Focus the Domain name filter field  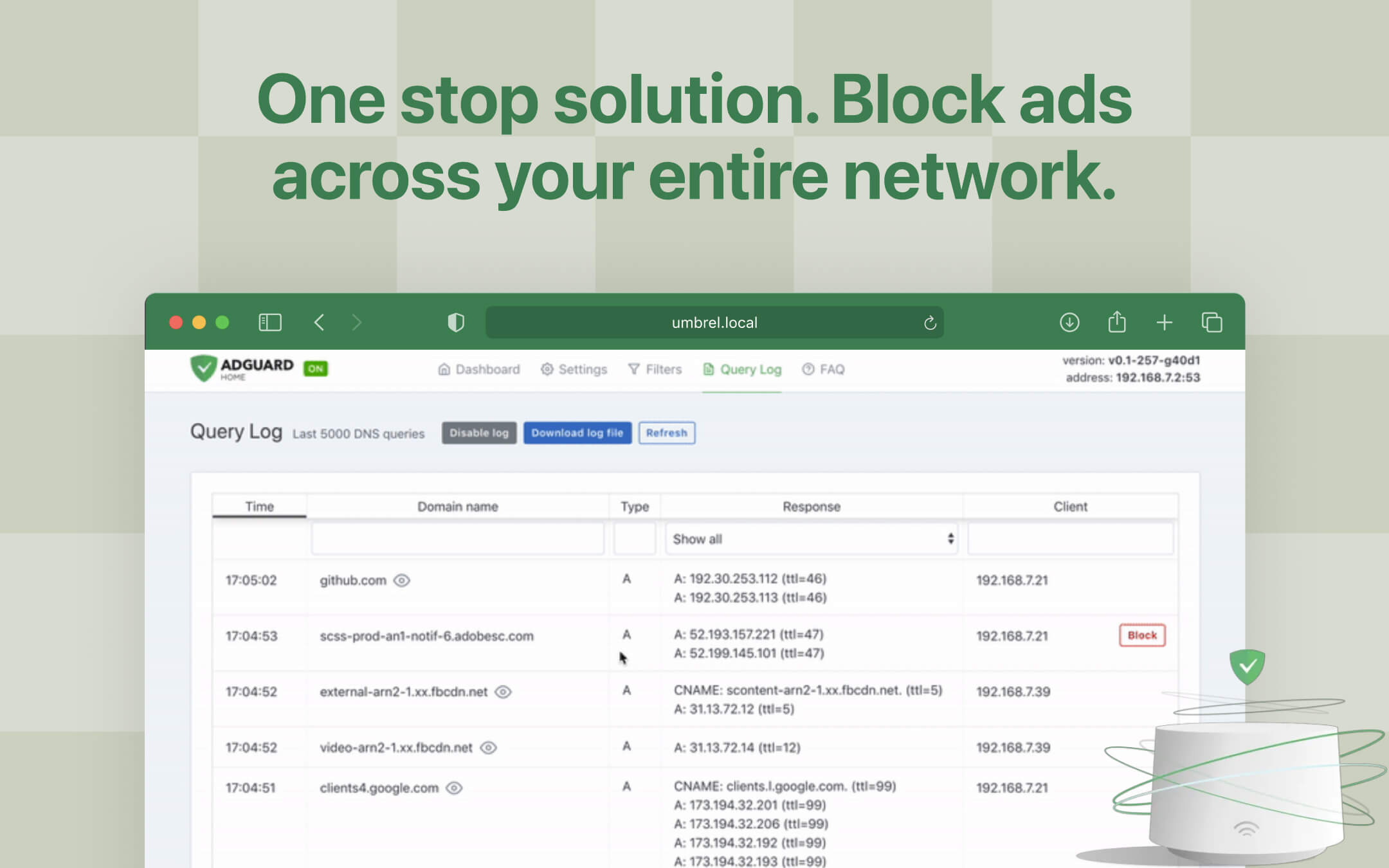(x=458, y=539)
